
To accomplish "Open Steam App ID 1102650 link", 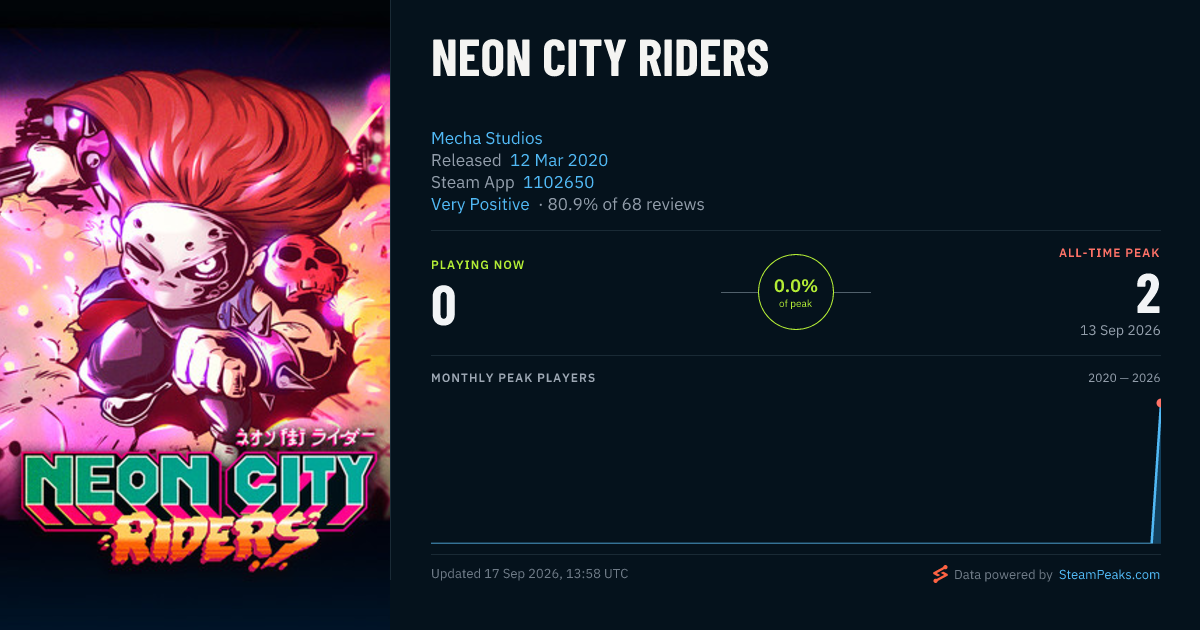I will tap(558, 182).
